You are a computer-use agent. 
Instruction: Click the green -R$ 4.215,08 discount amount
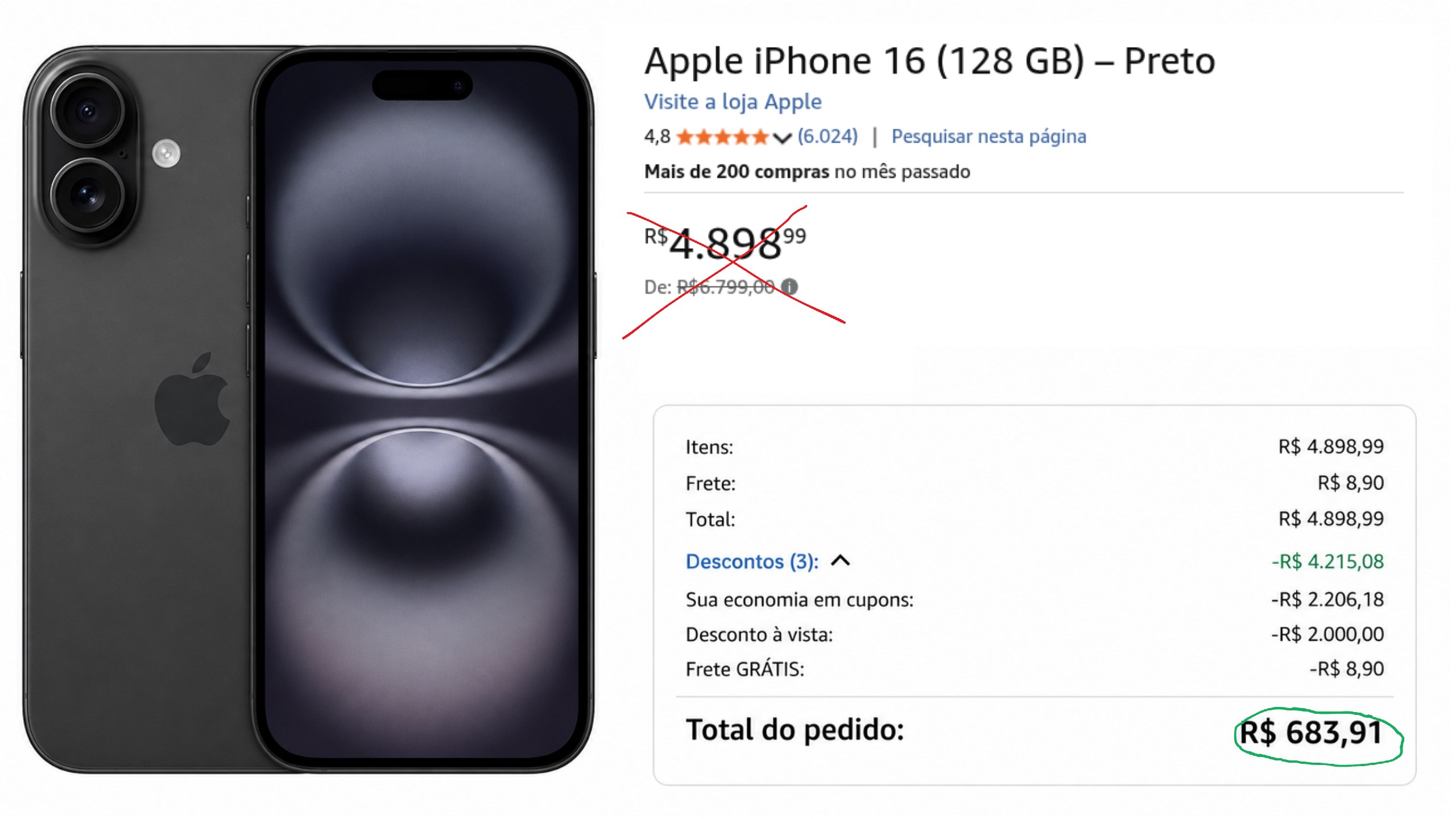[x=1327, y=562]
